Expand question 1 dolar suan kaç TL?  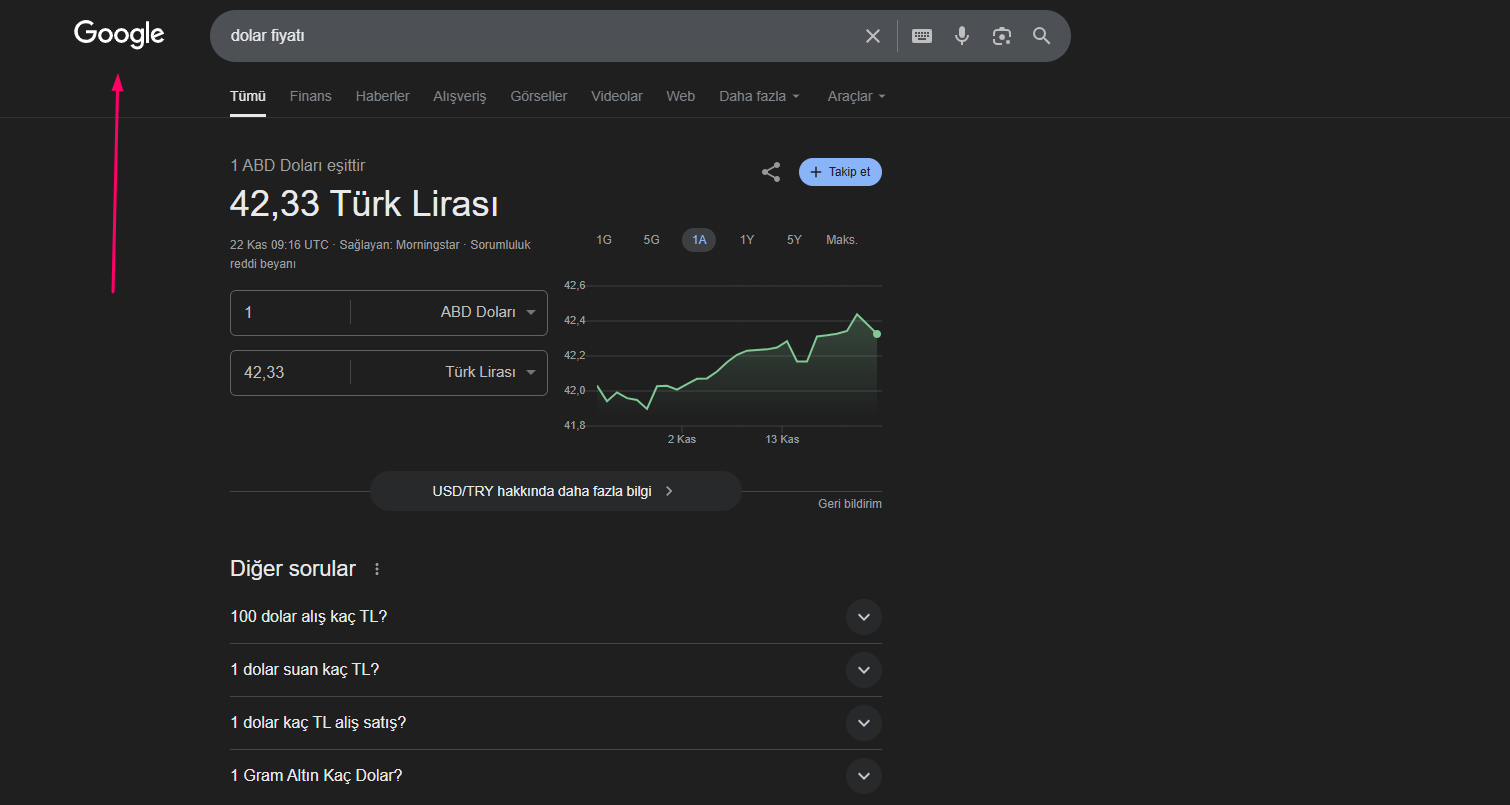[x=556, y=669]
